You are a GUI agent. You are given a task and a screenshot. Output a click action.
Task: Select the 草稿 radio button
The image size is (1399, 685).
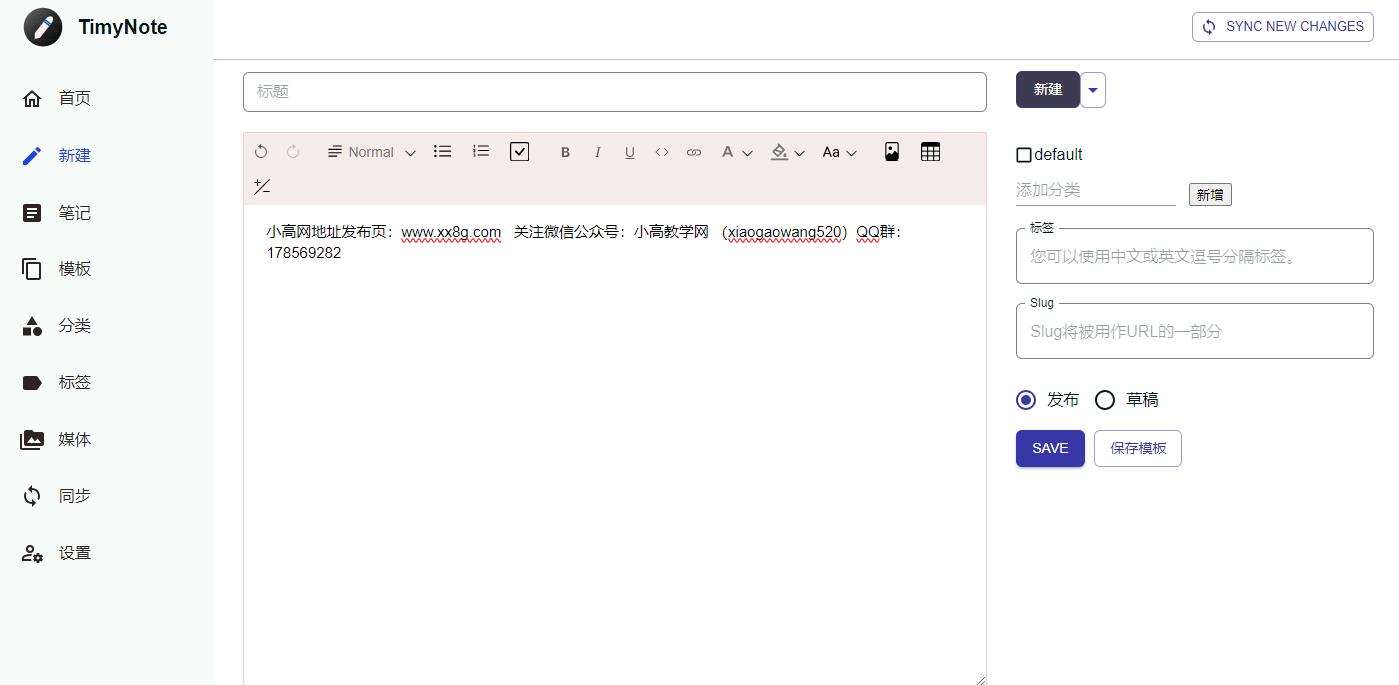1105,400
